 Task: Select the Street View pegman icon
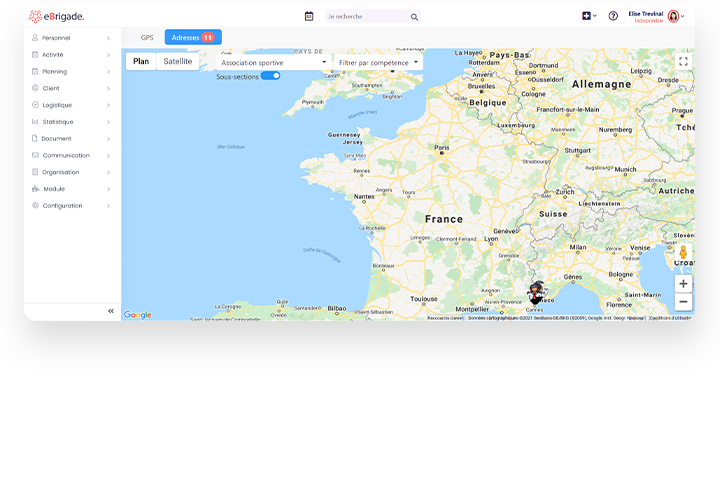coord(683,252)
